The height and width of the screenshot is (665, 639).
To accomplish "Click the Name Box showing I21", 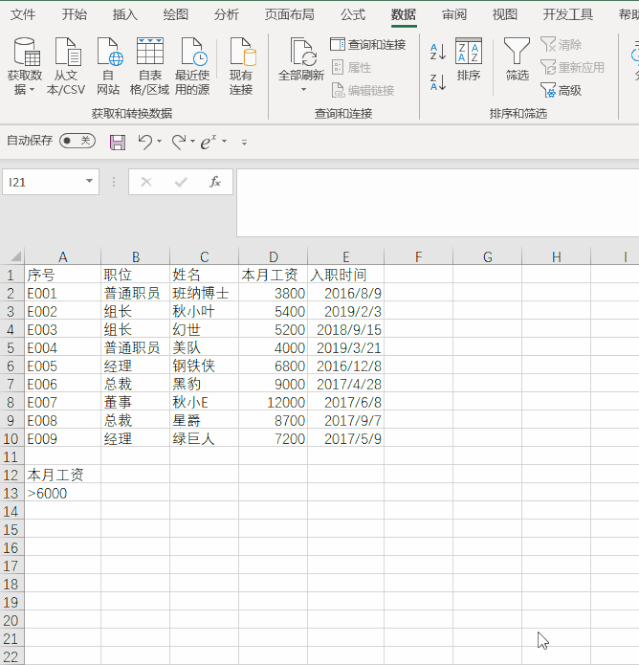I will click(45, 182).
